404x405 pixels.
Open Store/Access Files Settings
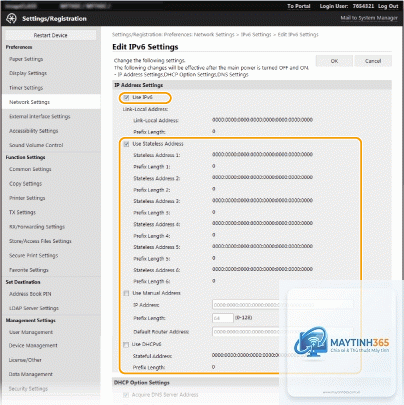pyautogui.click(x=40, y=241)
